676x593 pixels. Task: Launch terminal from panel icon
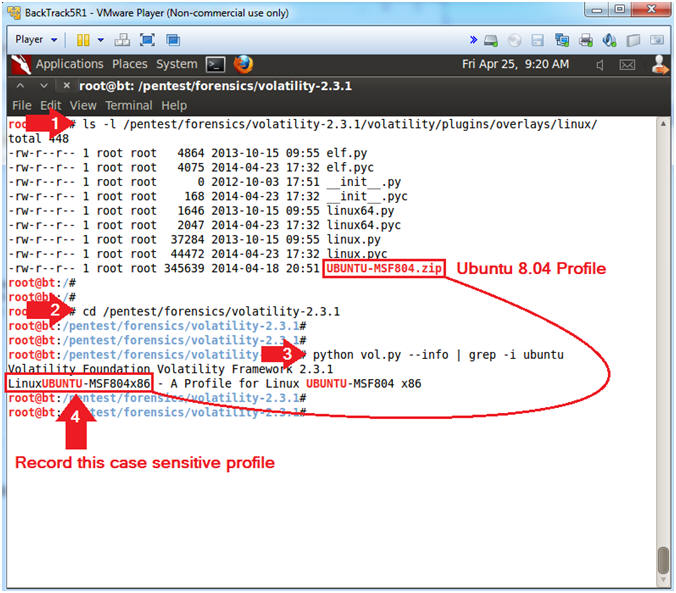click(216, 65)
